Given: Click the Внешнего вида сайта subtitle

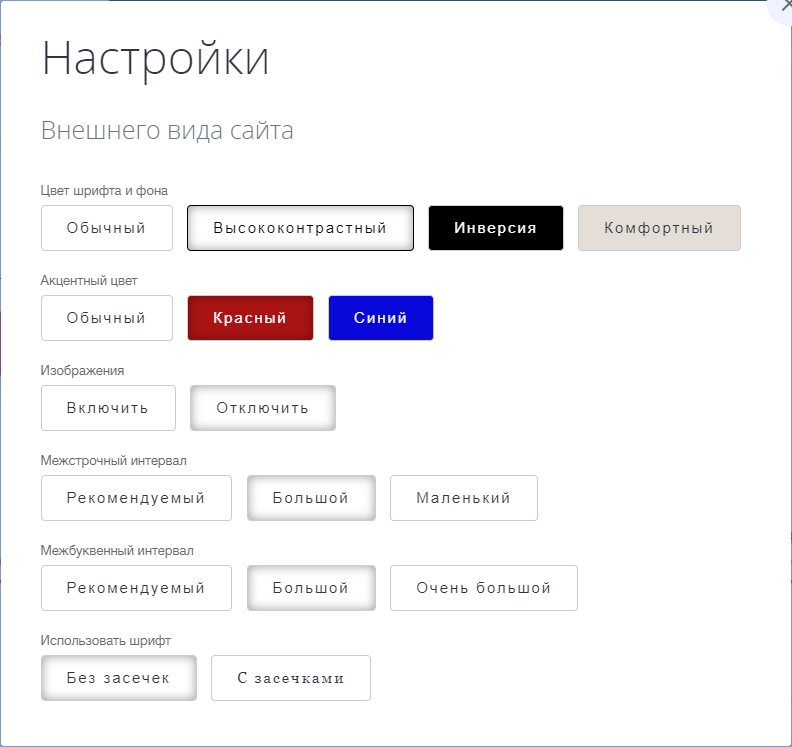Looking at the screenshot, I should 167,130.
